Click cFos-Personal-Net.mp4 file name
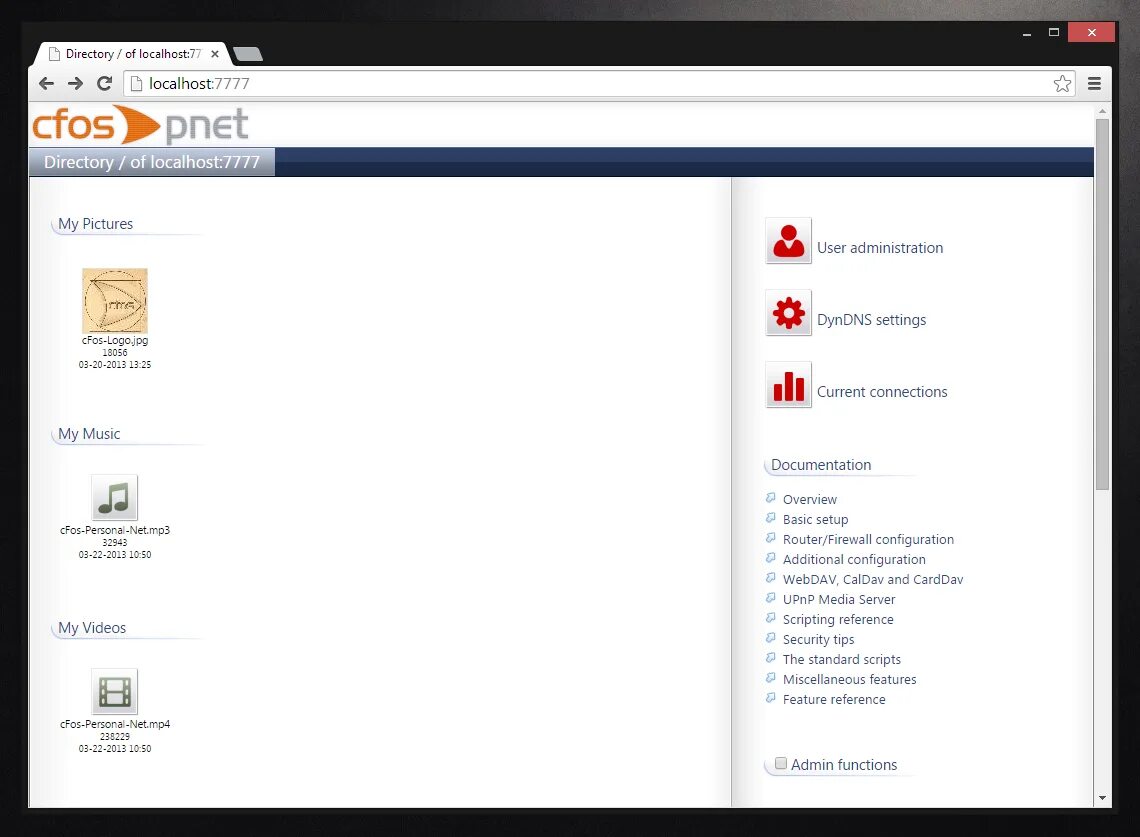Viewport: 1140px width, 837px height. coord(115,724)
